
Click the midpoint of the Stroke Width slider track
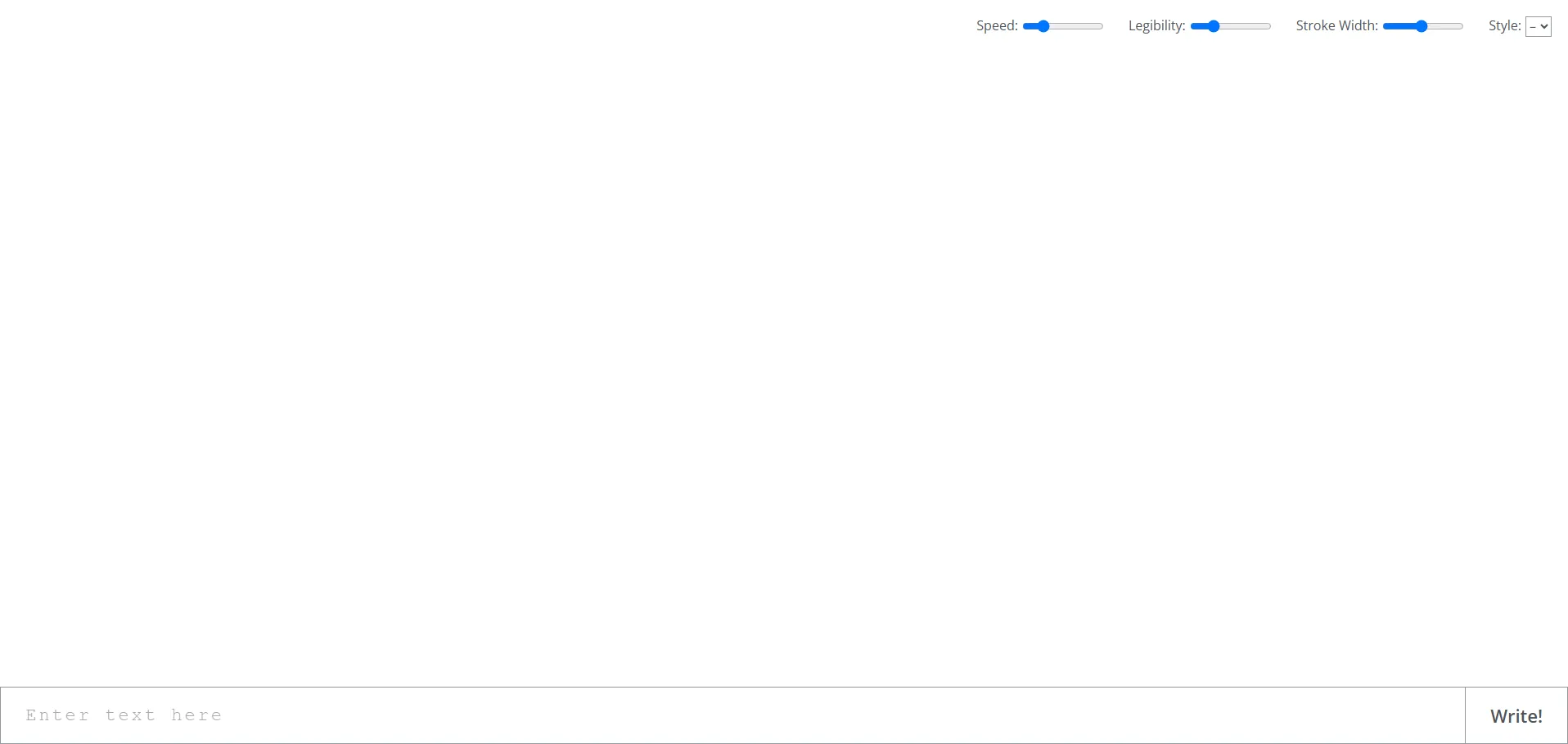(1423, 26)
